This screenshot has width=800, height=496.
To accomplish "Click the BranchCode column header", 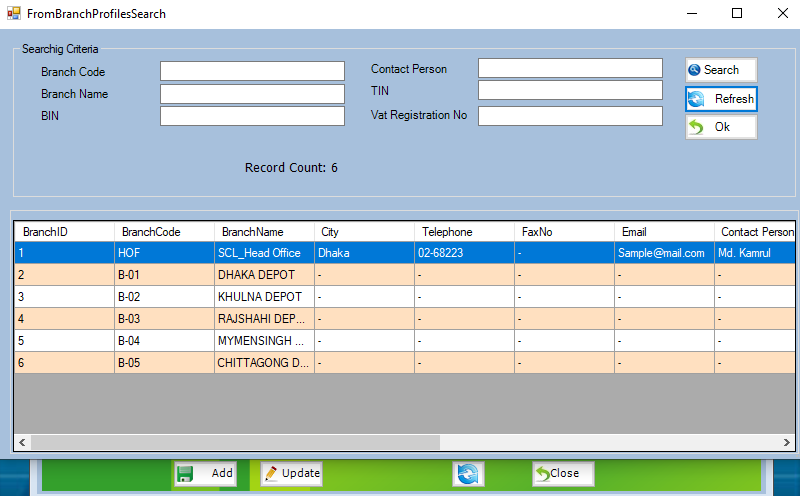I will [164, 232].
